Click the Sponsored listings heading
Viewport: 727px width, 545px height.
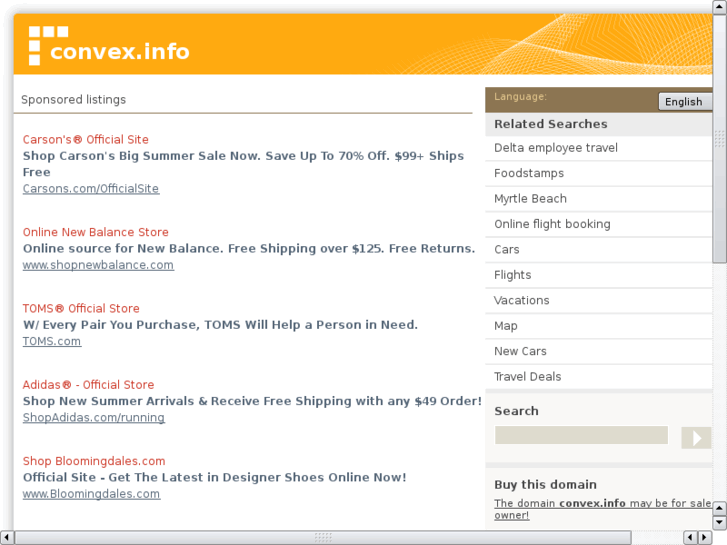(x=73, y=100)
